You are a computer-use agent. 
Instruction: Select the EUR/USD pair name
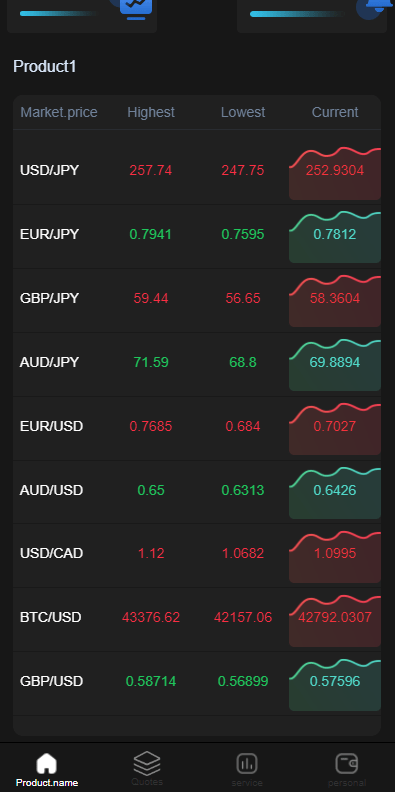pyautogui.click(x=51, y=426)
